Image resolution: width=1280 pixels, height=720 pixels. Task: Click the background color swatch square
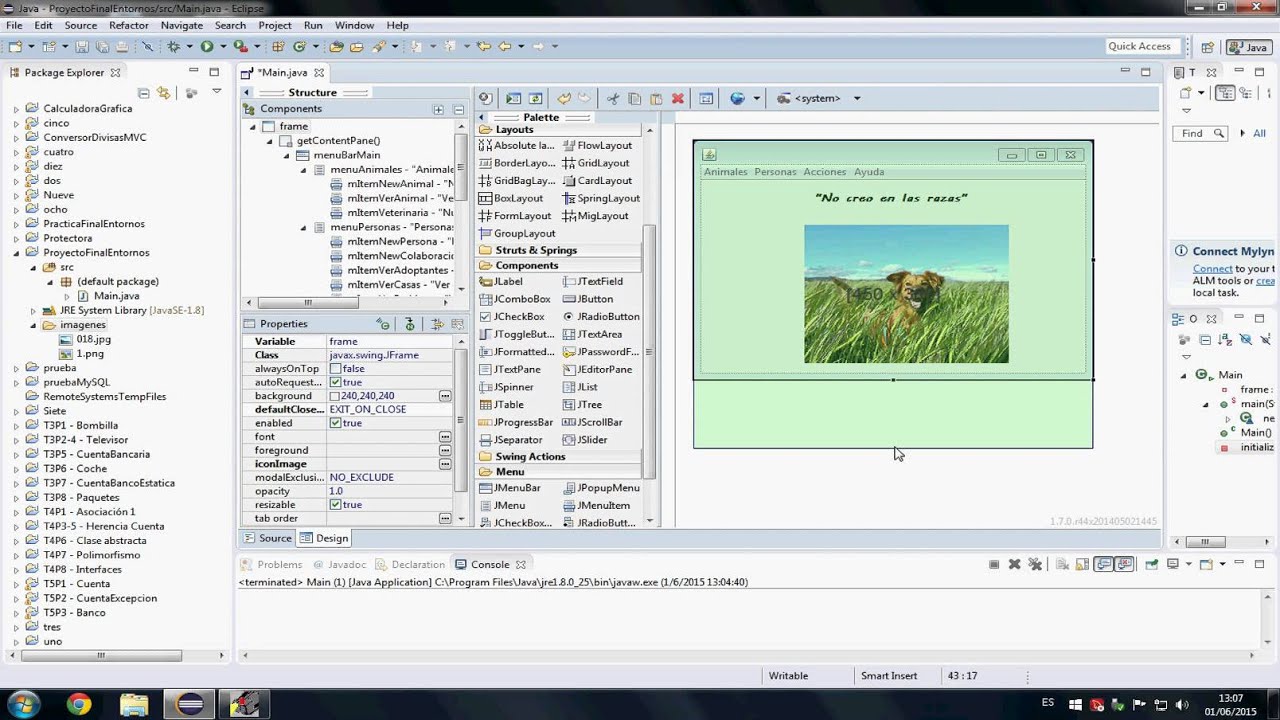coord(335,396)
